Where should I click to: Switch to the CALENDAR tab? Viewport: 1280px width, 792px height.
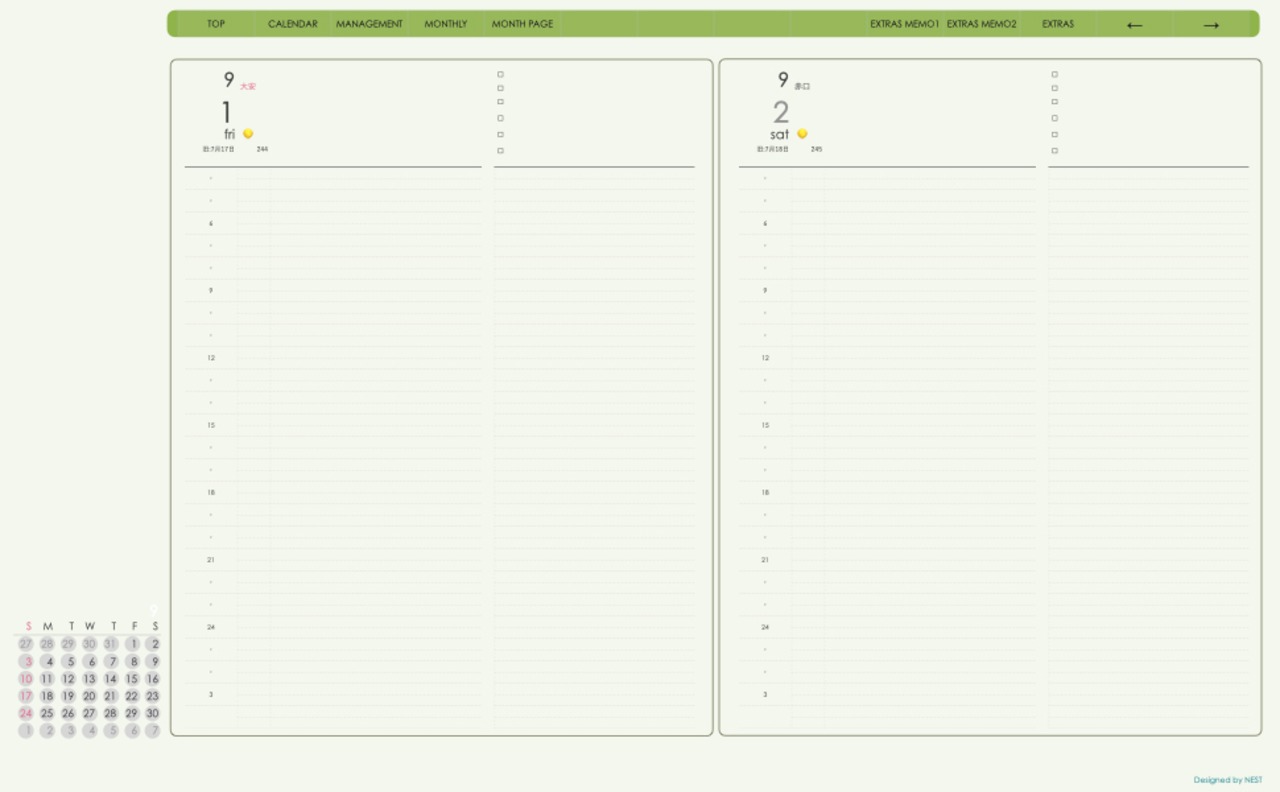(x=293, y=24)
